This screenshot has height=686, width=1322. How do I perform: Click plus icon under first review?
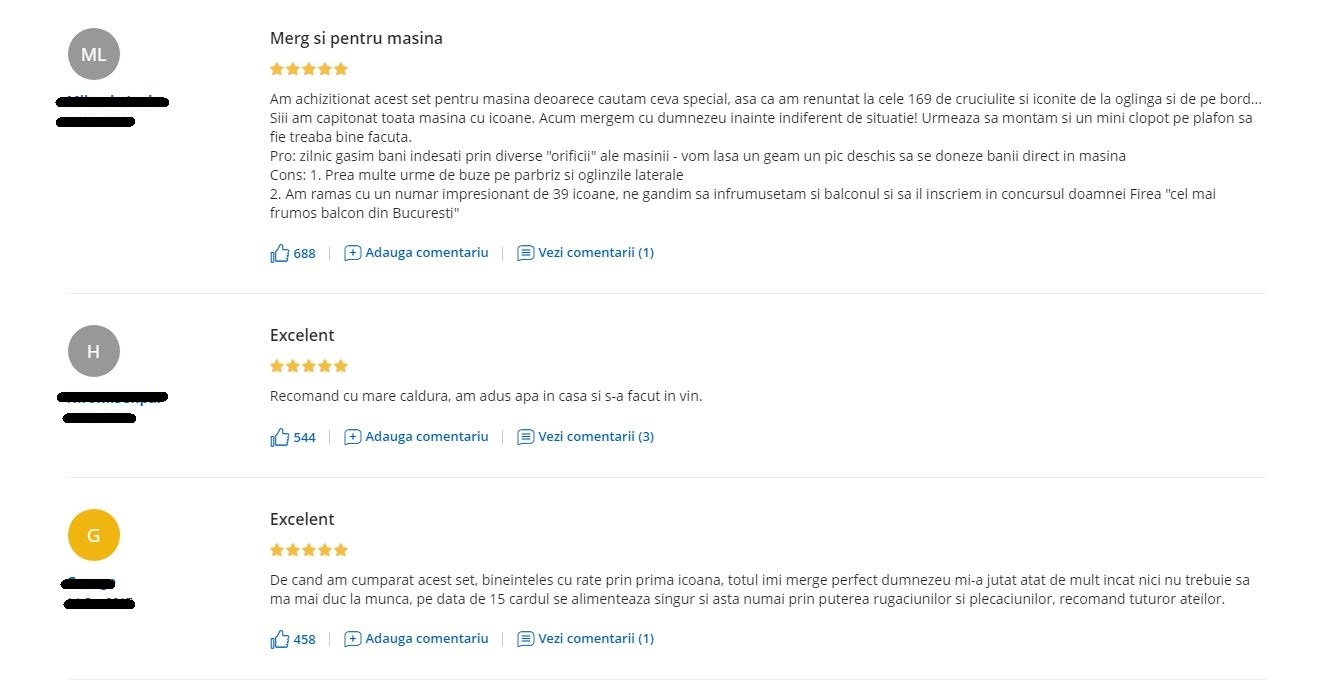point(352,253)
